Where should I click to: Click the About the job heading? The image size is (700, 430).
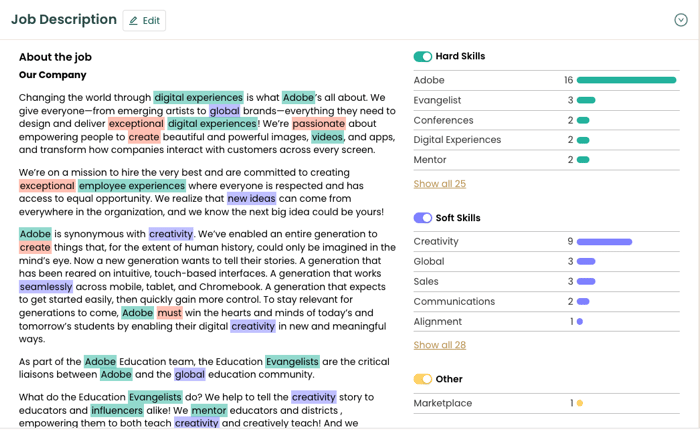55,57
